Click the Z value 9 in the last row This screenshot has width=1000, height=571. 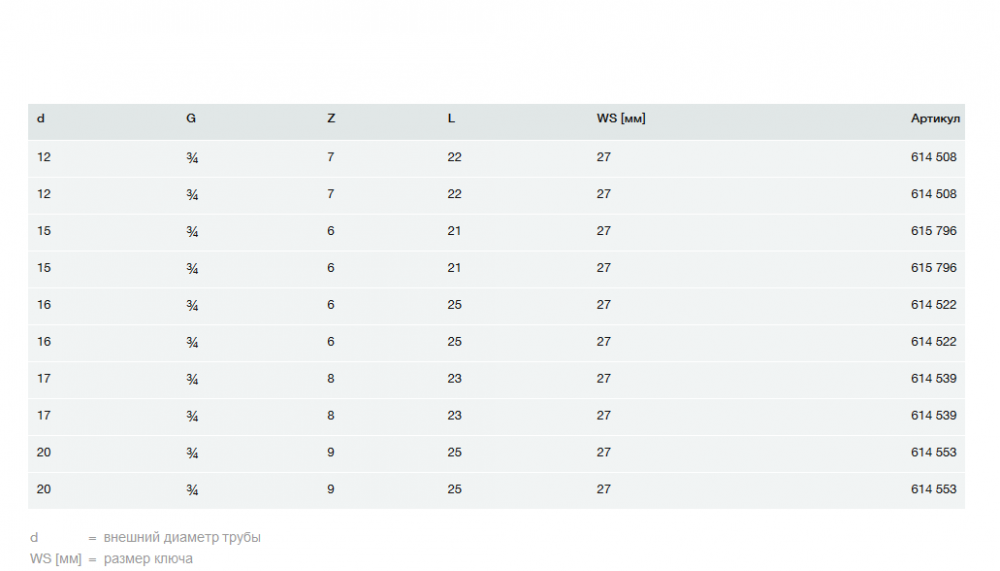(x=331, y=489)
